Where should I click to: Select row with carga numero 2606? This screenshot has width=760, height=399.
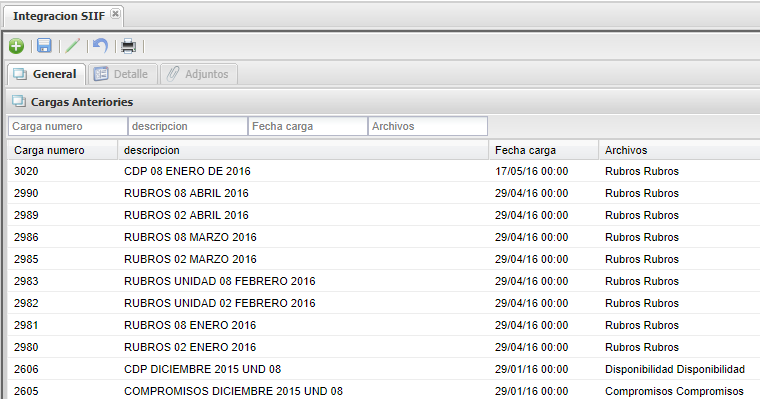pos(383,369)
